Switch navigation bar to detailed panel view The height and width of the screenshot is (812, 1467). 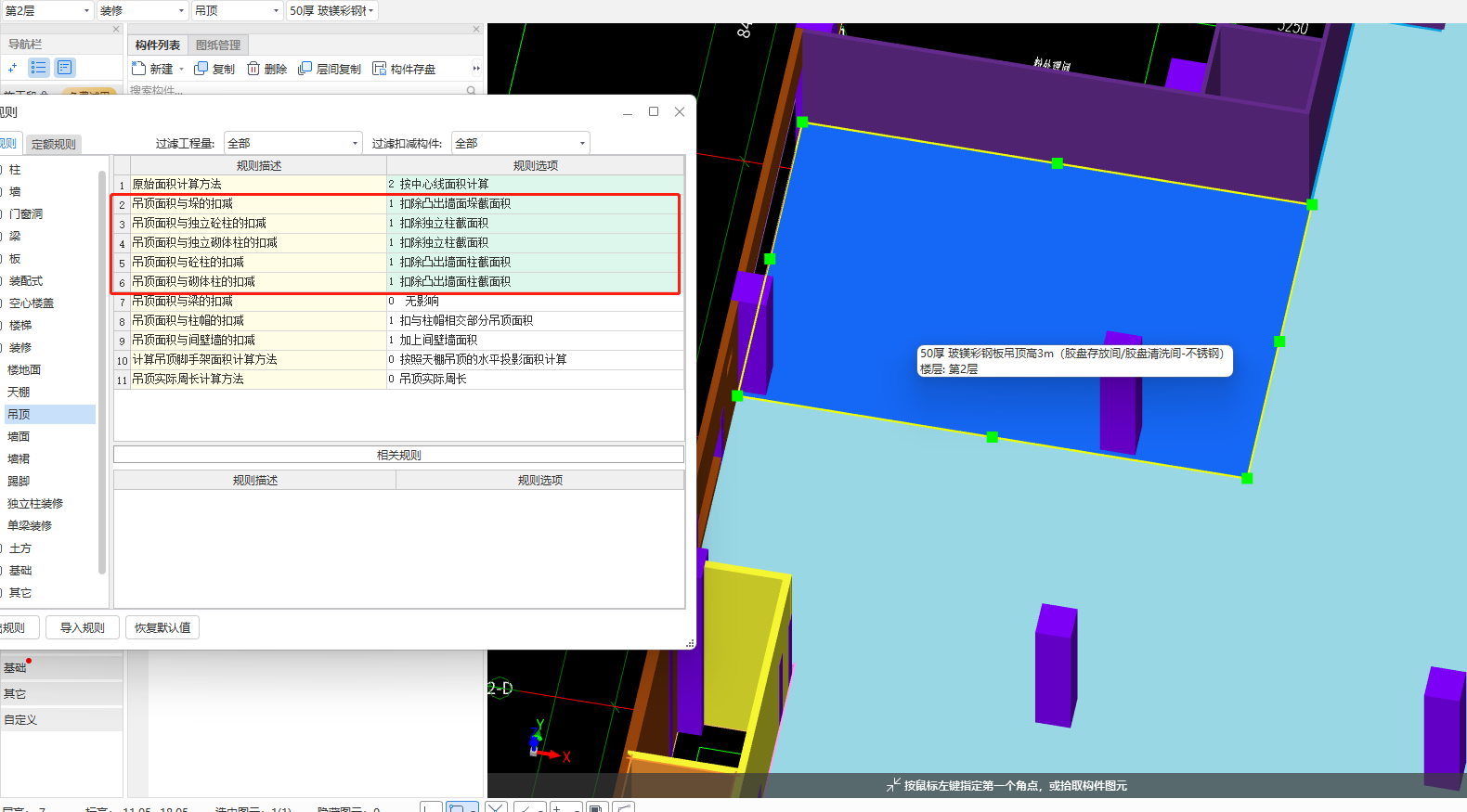[64, 68]
